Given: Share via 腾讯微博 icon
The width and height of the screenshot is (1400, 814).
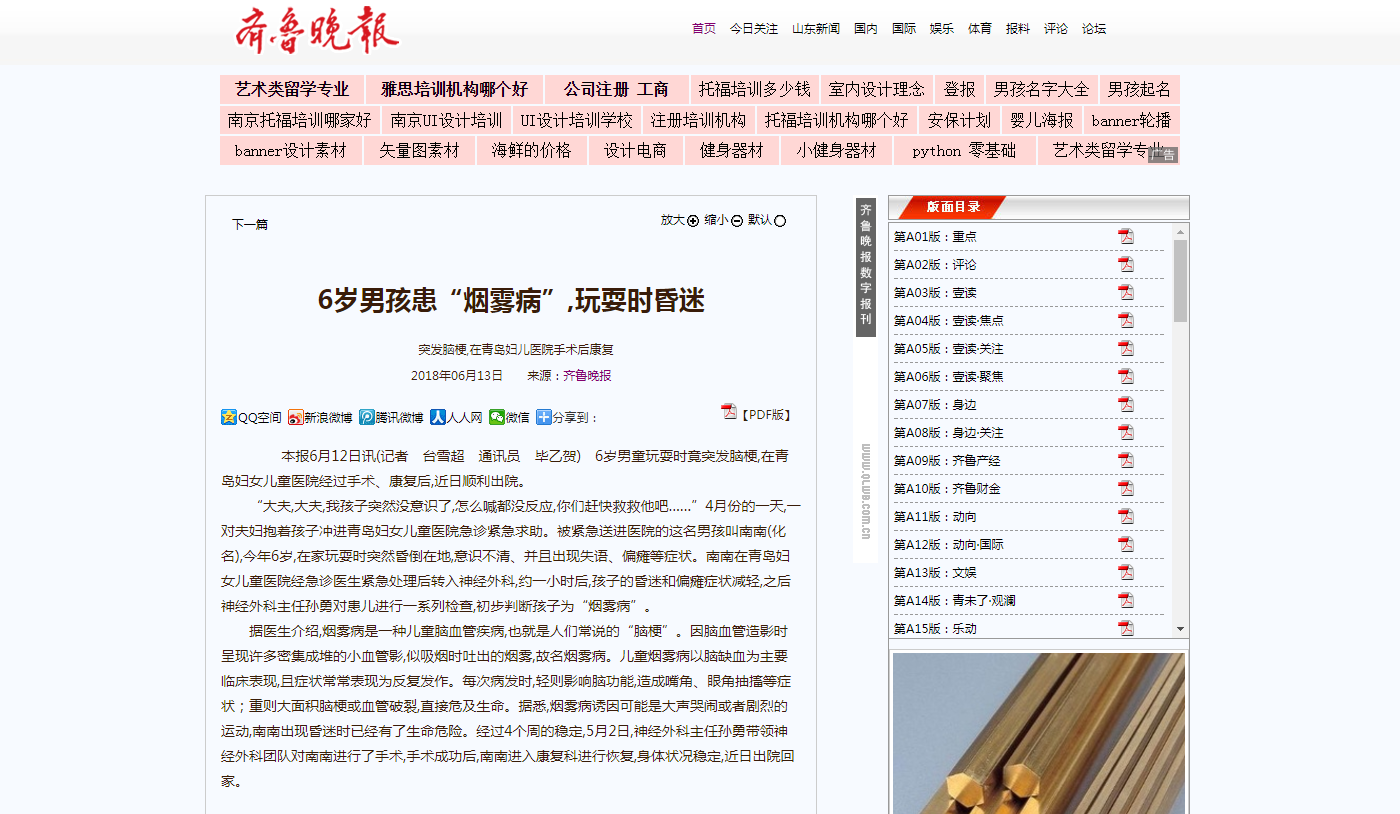Looking at the screenshot, I should point(367,417).
